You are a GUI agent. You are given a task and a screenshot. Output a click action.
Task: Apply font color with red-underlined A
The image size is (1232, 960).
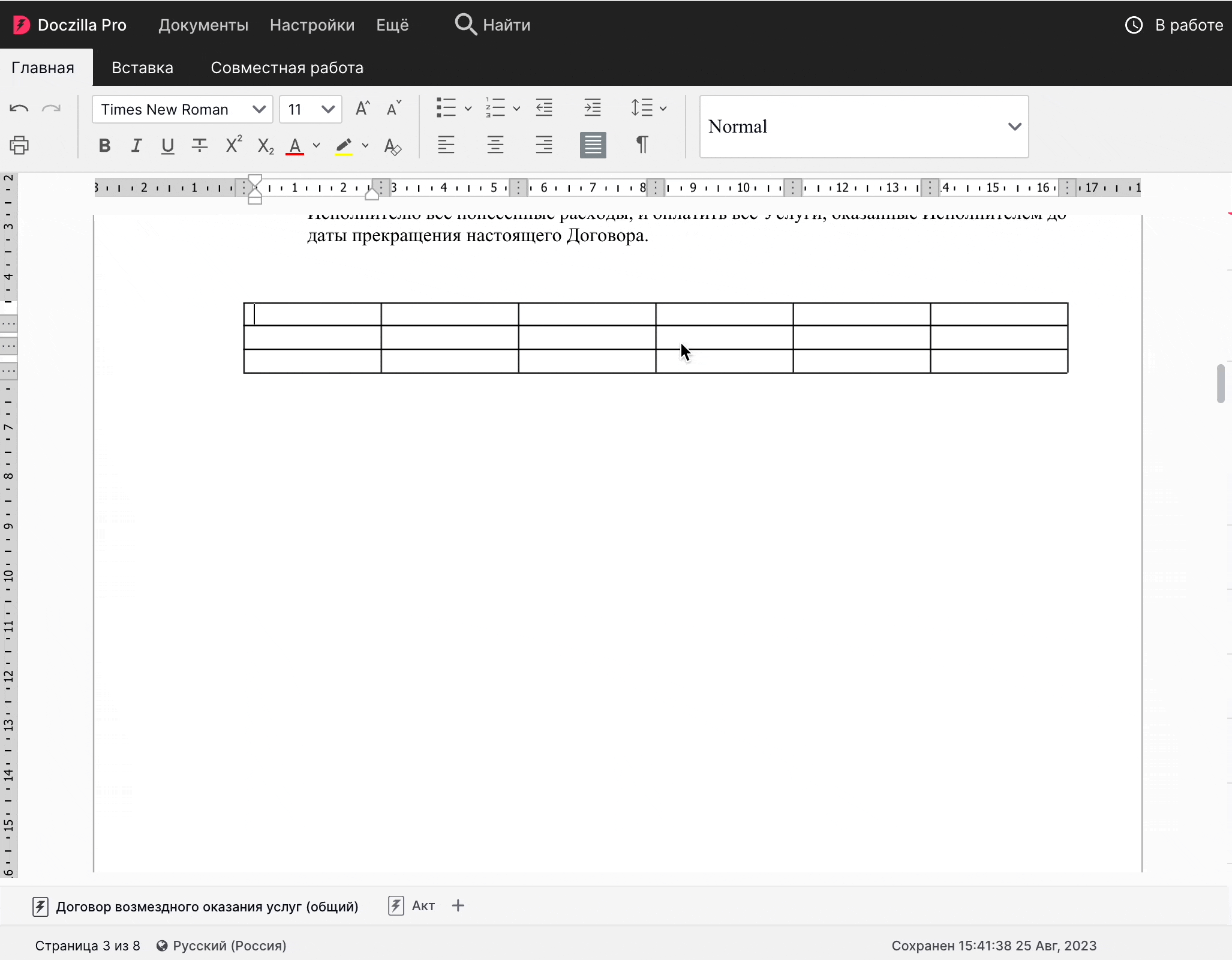pyautogui.click(x=295, y=146)
